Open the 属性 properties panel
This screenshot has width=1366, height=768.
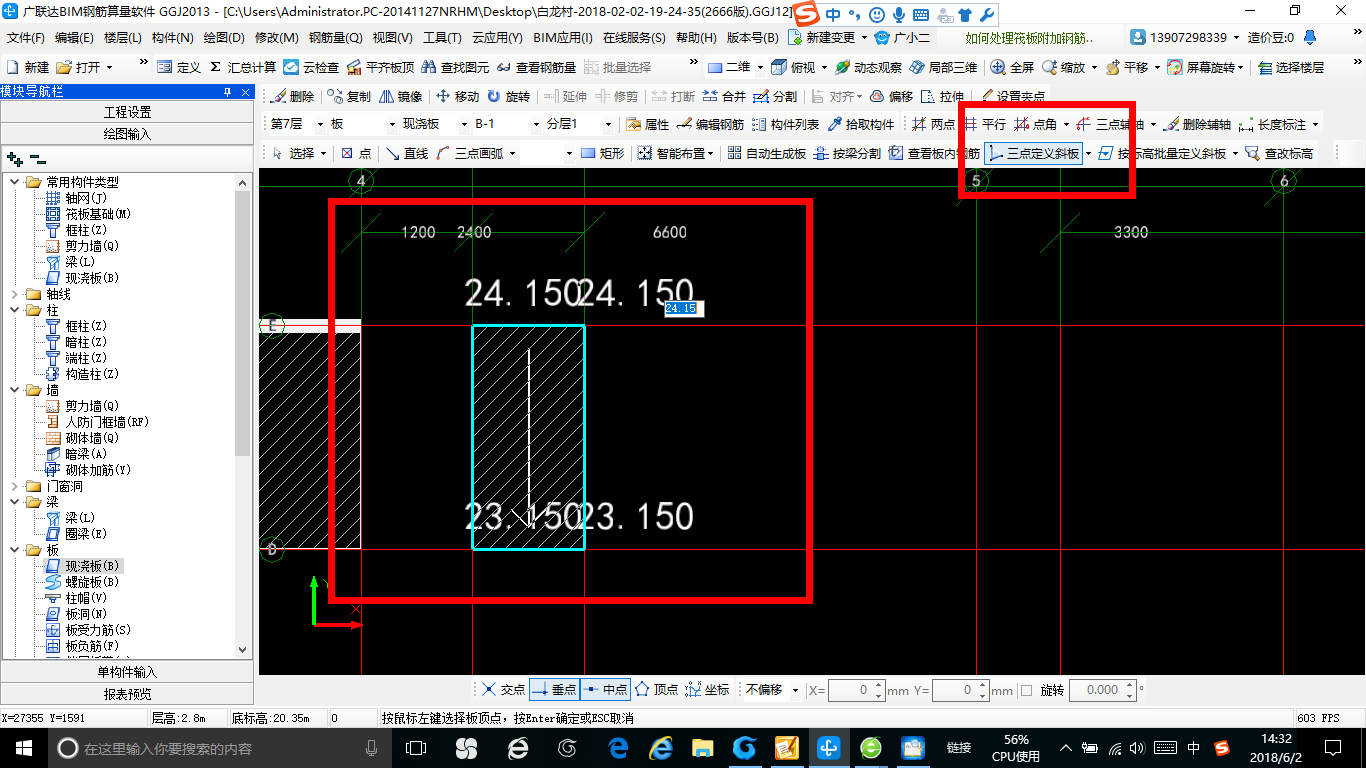click(x=647, y=125)
